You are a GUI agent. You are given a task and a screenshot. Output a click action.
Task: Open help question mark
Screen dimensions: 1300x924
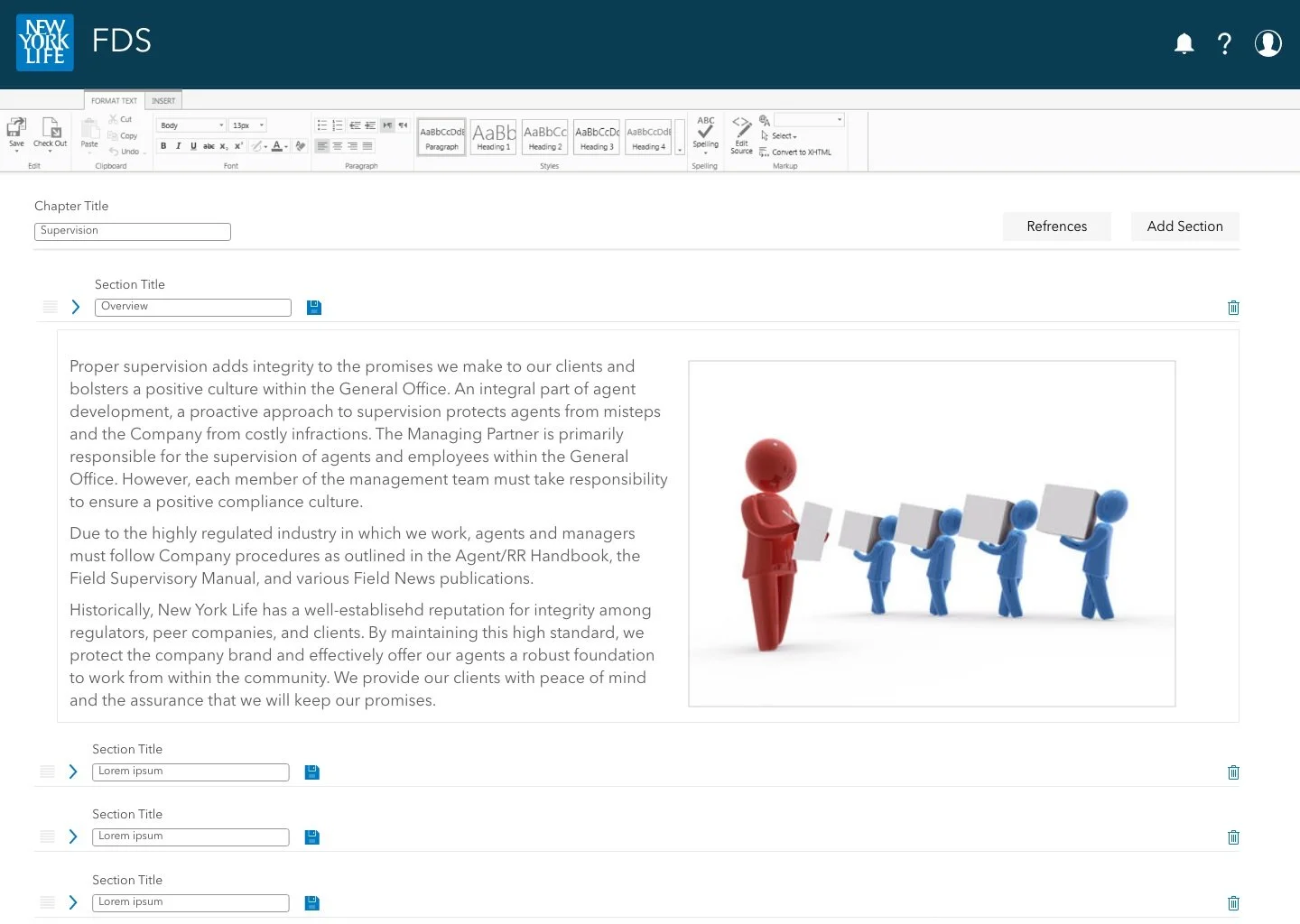1224,43
